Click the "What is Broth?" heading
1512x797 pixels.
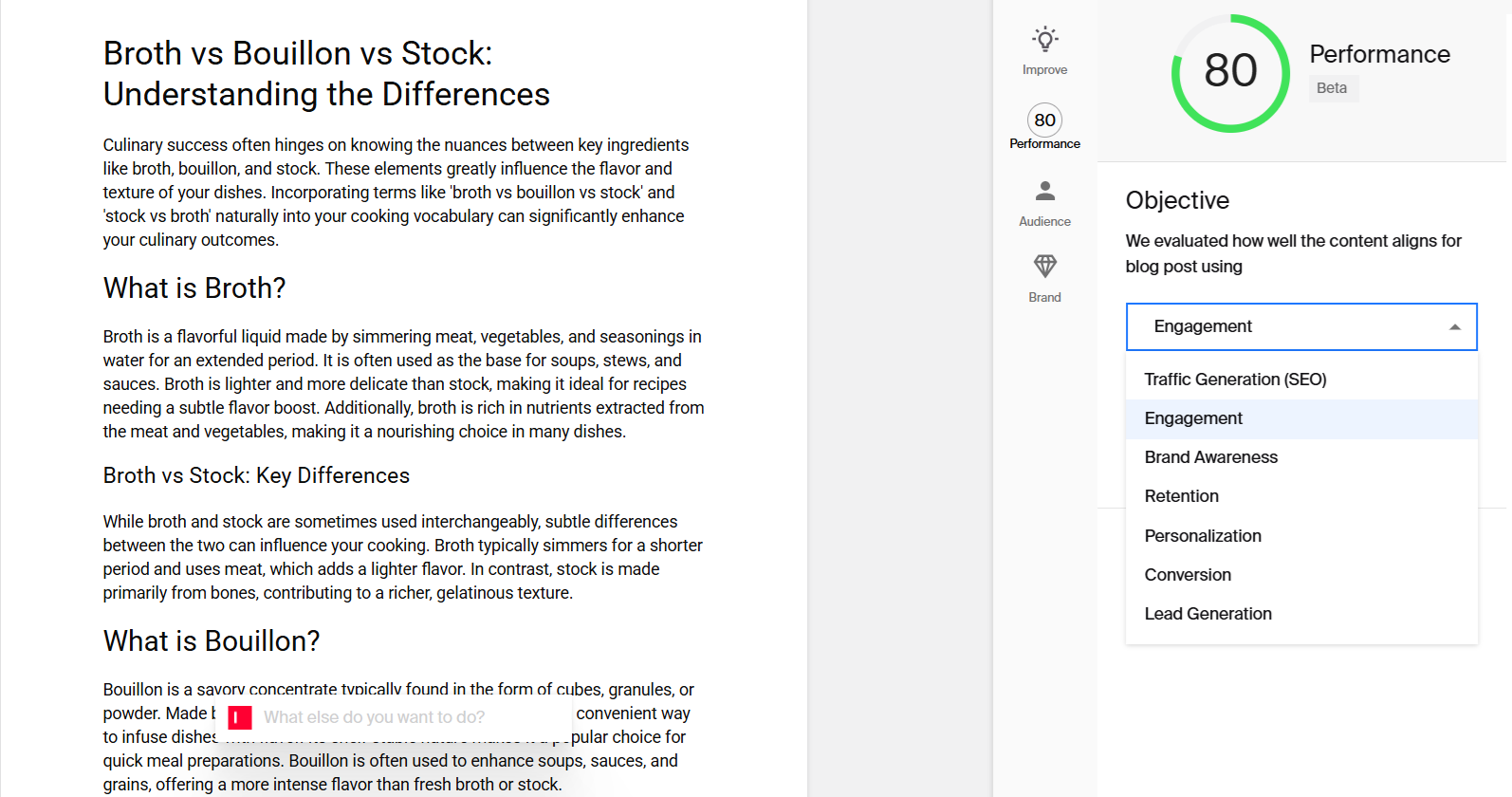tap(194, 288)
